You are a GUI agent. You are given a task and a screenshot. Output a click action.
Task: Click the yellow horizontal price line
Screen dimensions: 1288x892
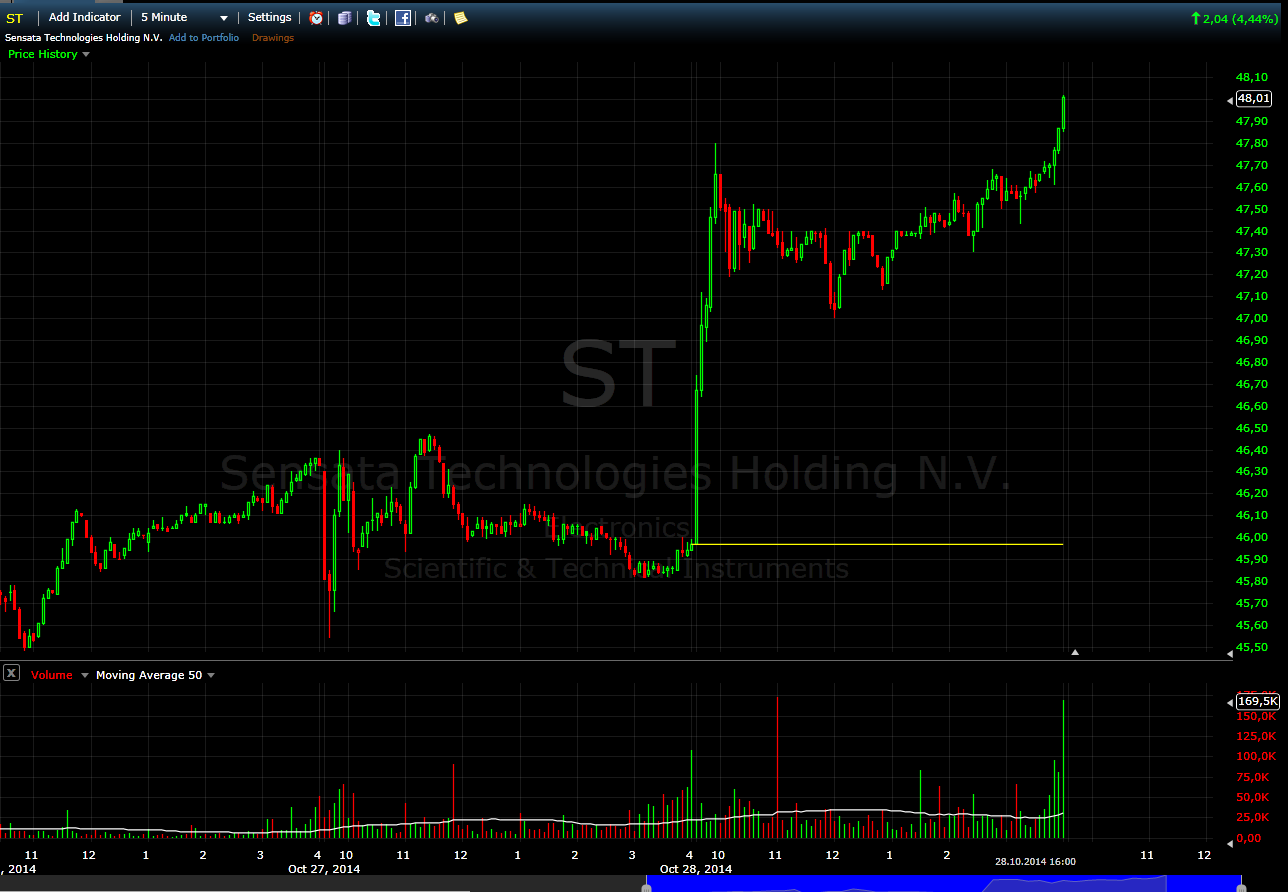pos(877,544)
